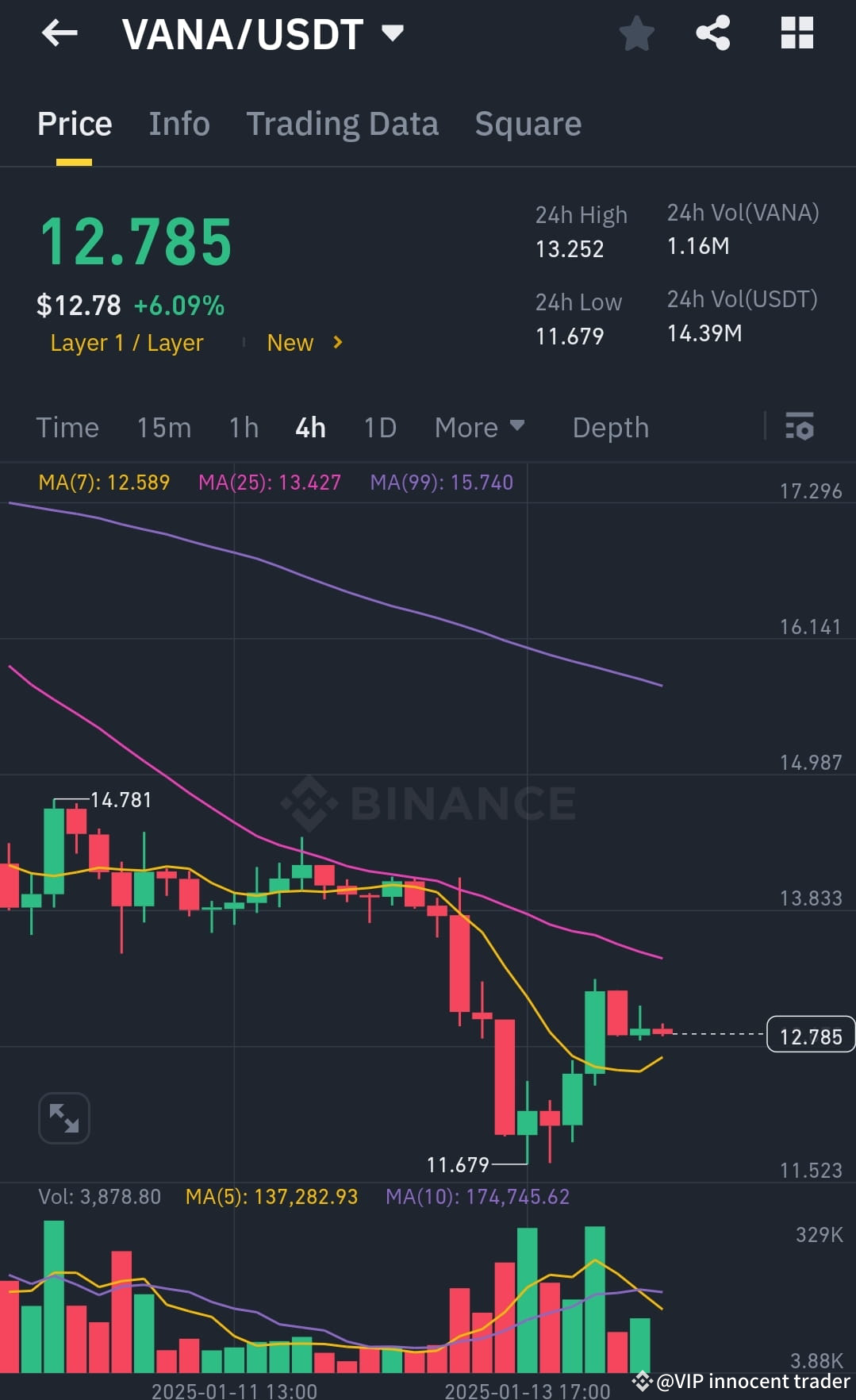Open the layout grid icon top right

pyautogui.click(x=797, y=33)
